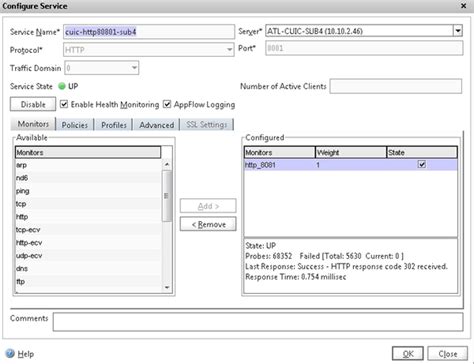Viewport: 474px width, 364px height.
Task: Toggle AppFlow Logging checkbox
Action: pyautogui.click(x=167, y=104)
